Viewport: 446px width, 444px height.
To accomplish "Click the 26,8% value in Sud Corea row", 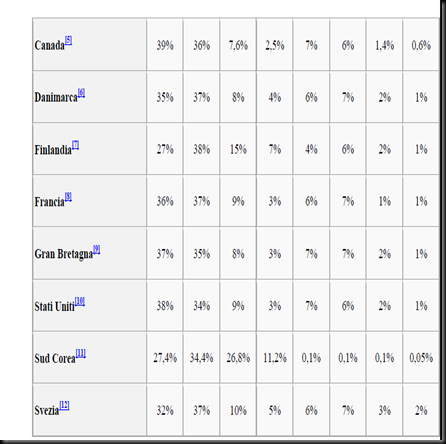I will click(238, 358).
